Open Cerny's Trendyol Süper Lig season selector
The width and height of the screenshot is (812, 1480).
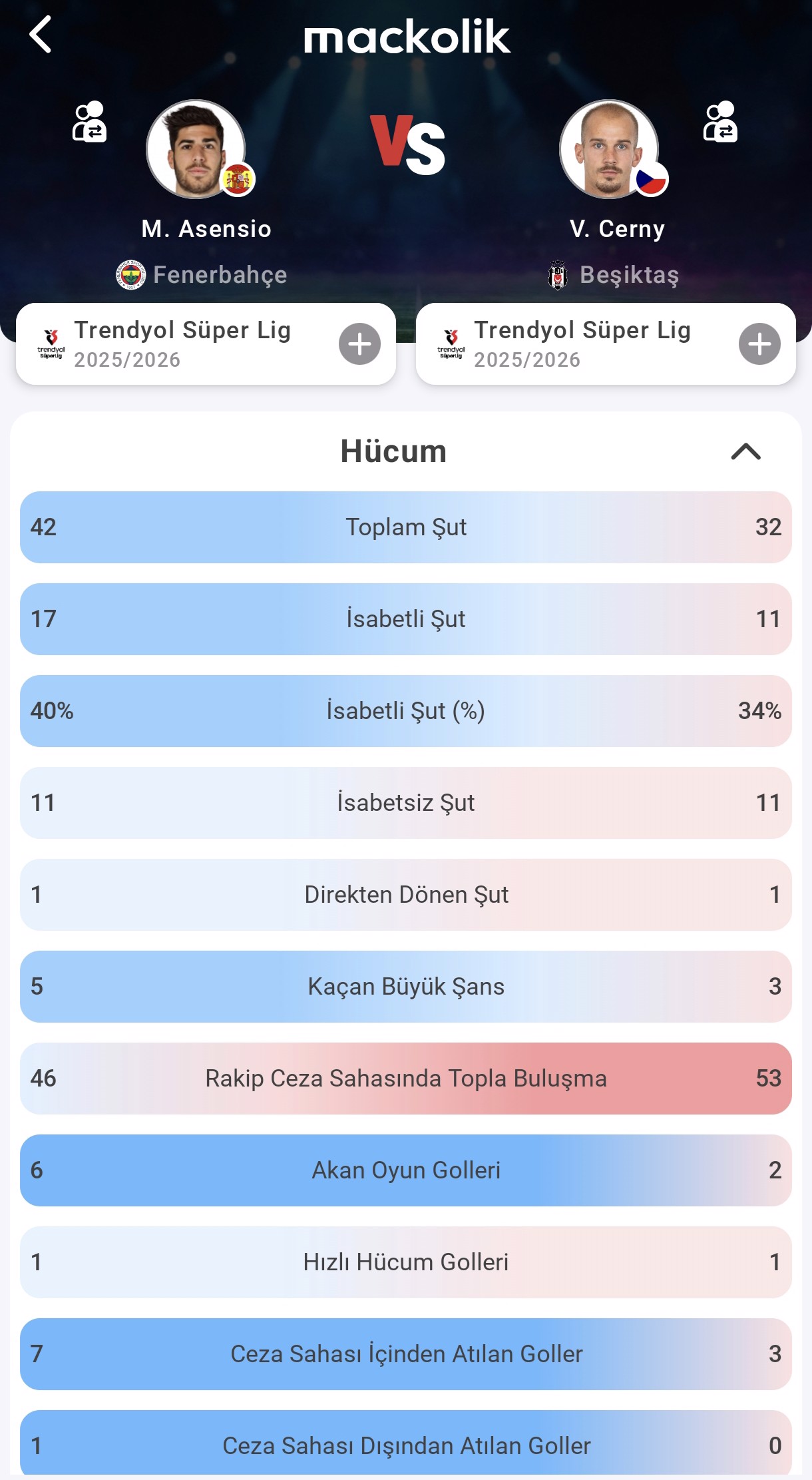pos(606,344)
